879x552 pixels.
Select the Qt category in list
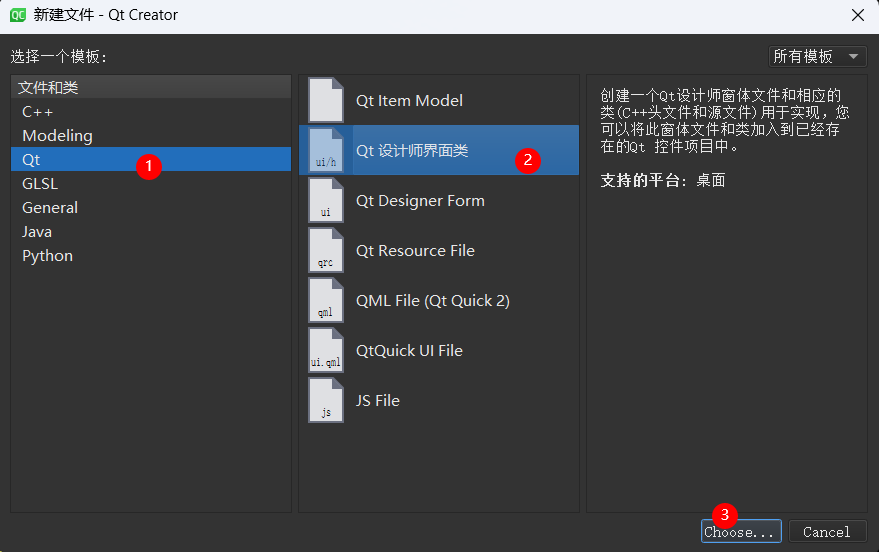32,160
